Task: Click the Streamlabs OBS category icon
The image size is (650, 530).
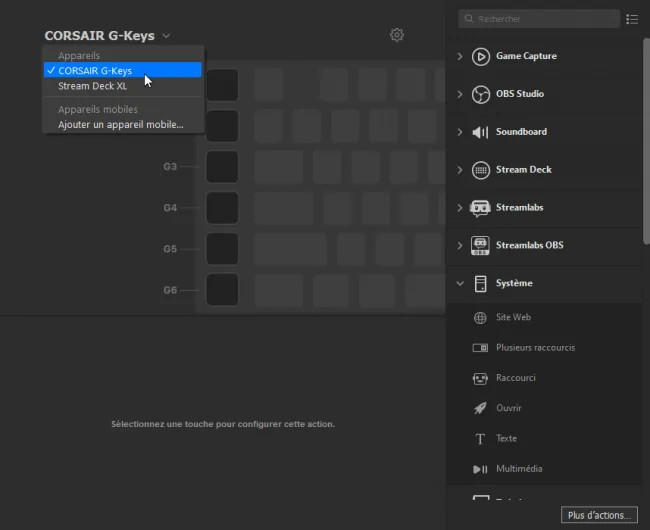Action: pos(480,246)
